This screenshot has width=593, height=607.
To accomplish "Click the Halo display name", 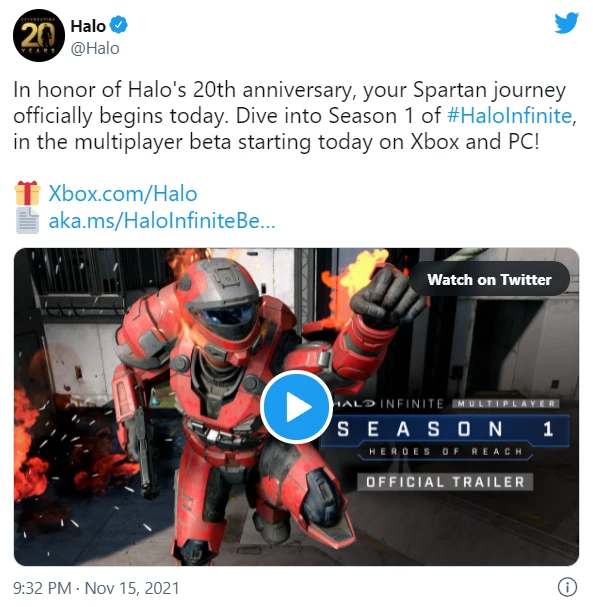I will point(88,26).
